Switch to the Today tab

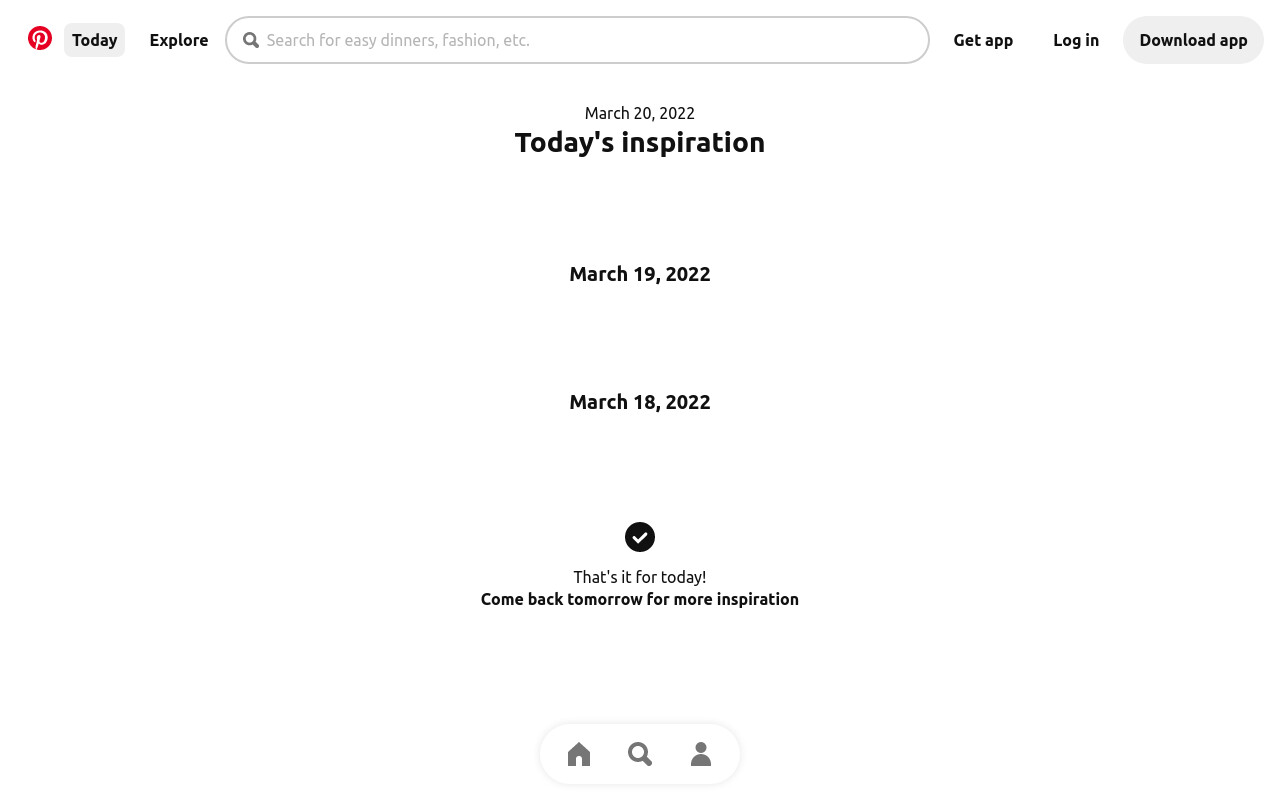coord(94,40)
